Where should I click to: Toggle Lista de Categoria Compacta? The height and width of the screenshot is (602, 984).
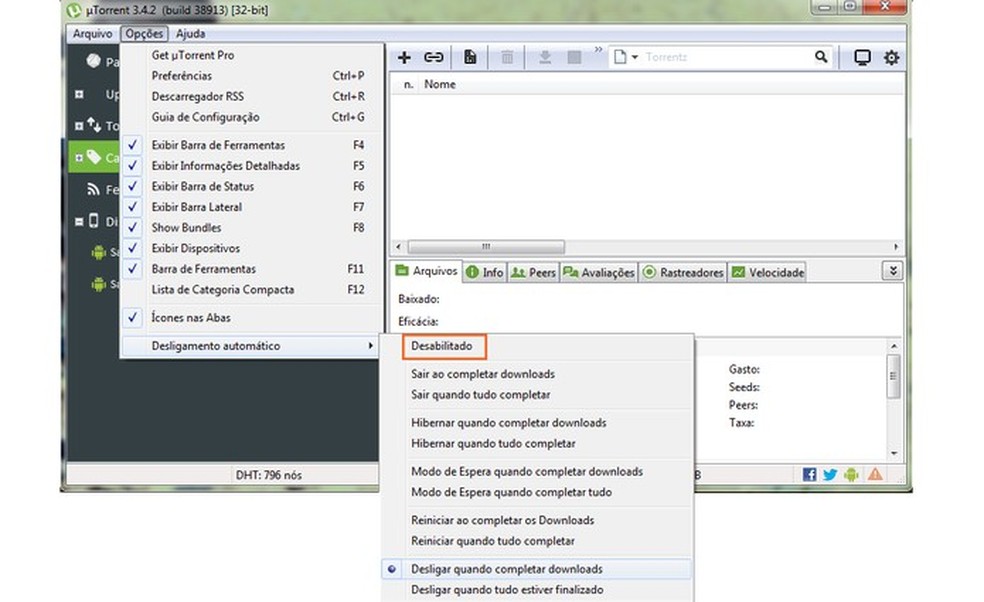(251, 290)
